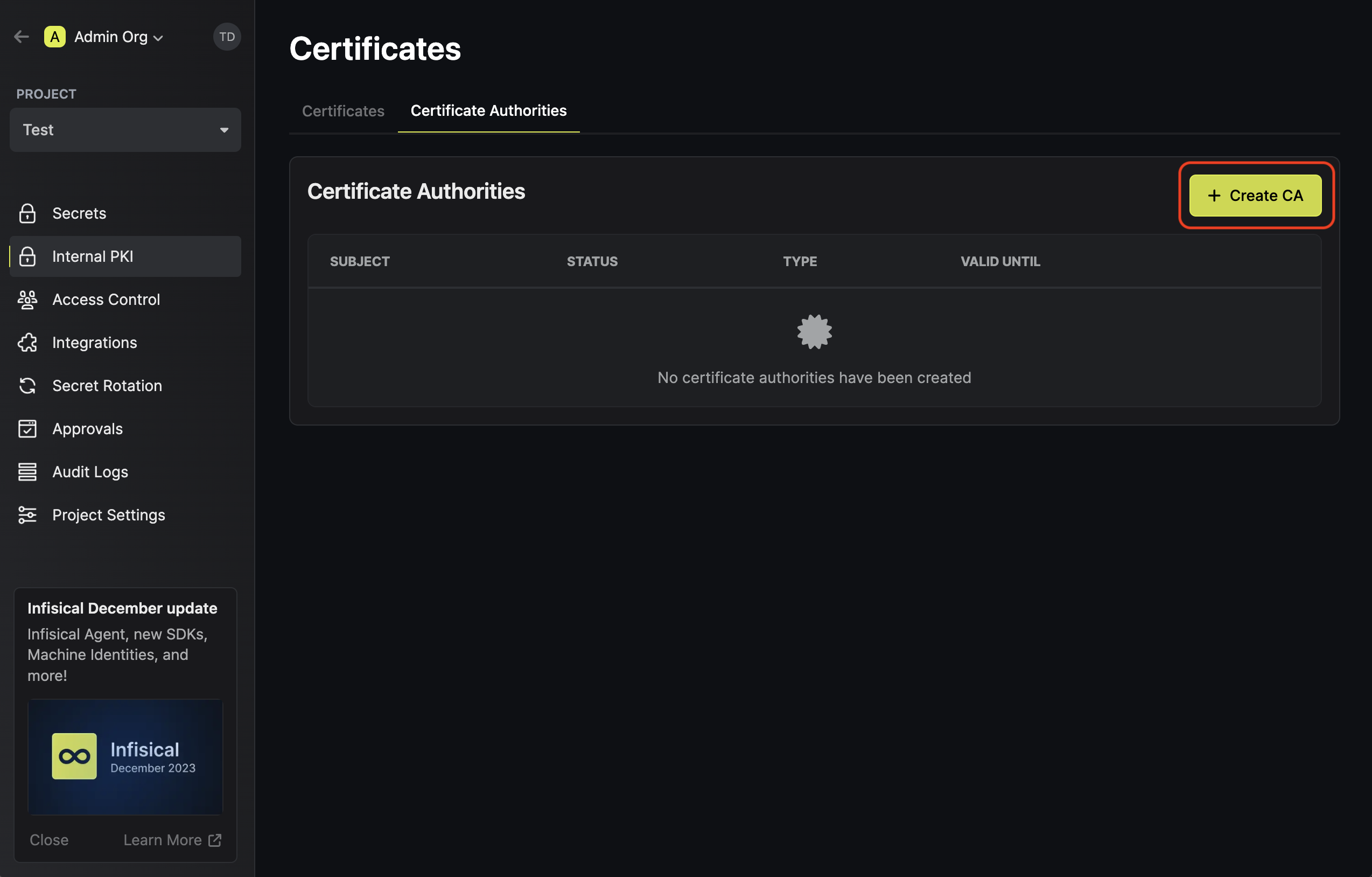This screenshot has width=1372, height=877.
Task: Click the Integrations puzzle icon
Action: (27, 343)
